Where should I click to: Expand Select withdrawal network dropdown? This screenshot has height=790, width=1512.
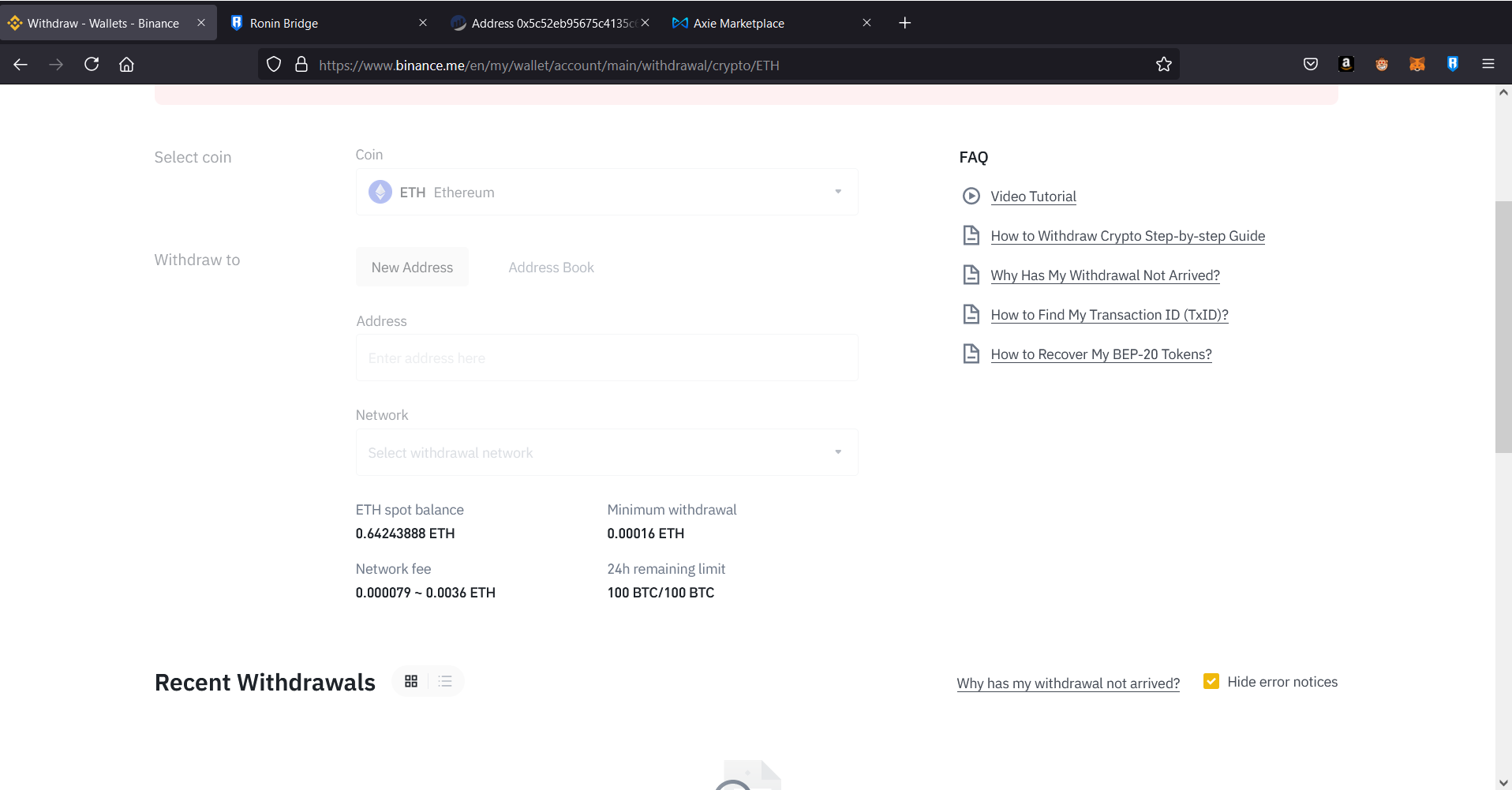tap(607, 452)
